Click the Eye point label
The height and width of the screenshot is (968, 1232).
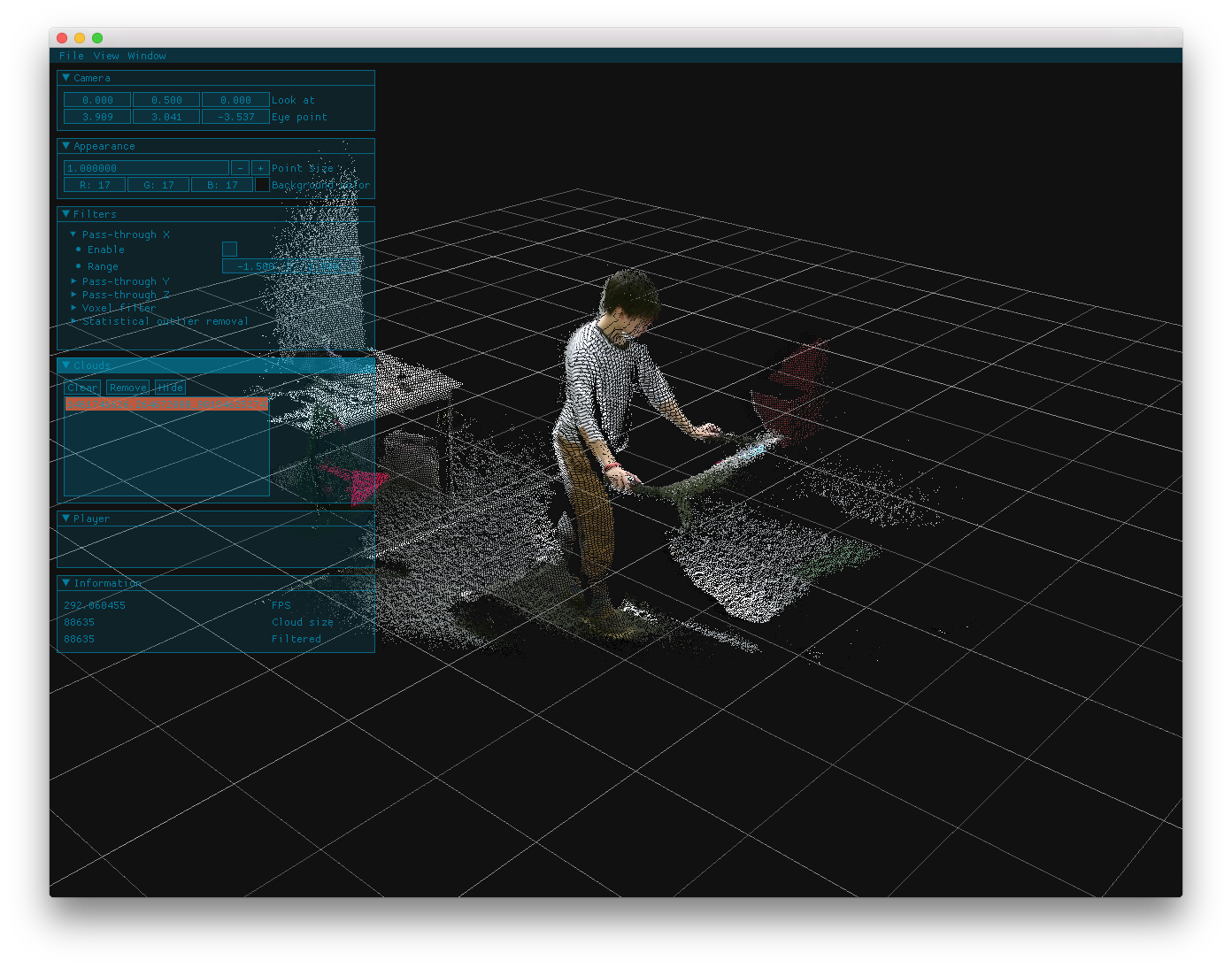click(299, 117)
